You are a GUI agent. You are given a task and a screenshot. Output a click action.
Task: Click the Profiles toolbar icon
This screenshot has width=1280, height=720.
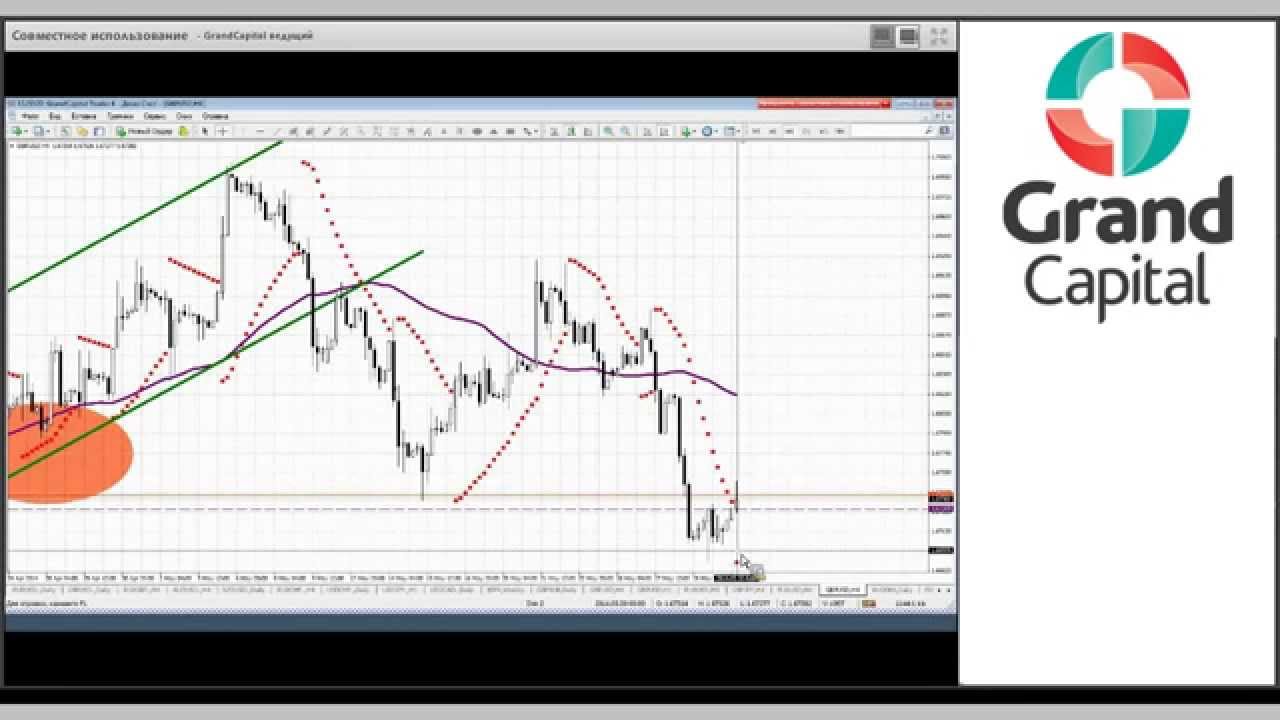pos(38,131)
